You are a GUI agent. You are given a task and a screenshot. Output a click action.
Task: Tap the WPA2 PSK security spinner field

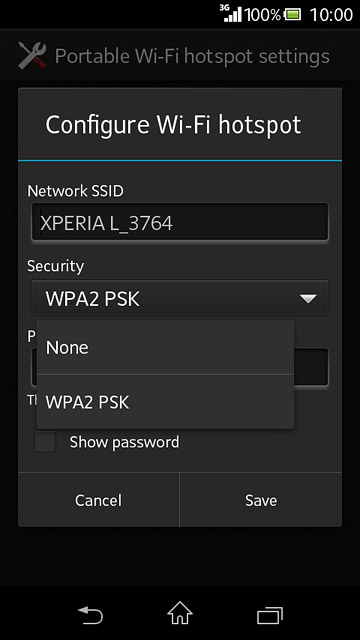click(x=180, y=298)
